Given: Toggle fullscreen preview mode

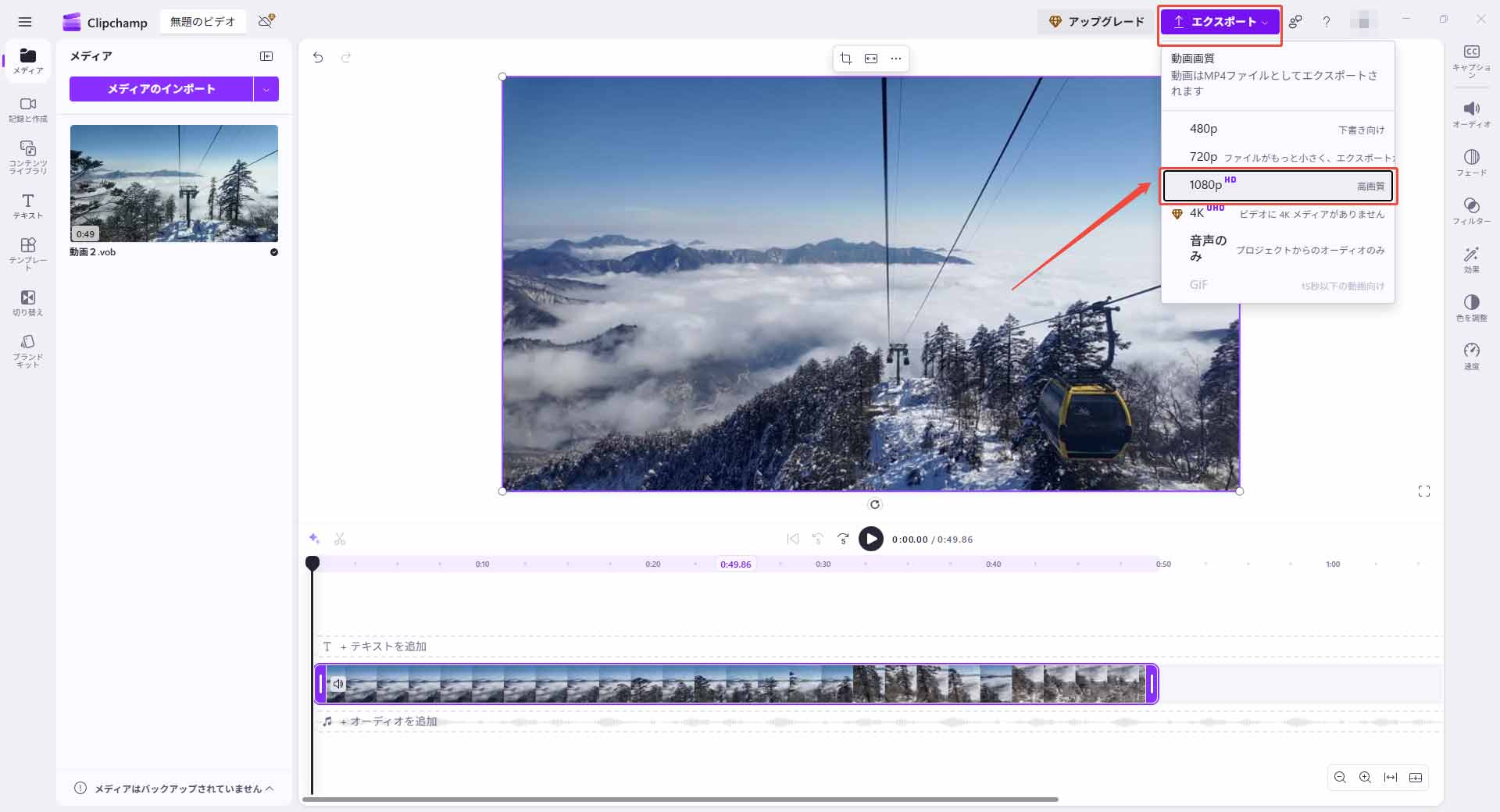Looking at the screenshot, I should pyautogui.click(x=1425, y=491).
